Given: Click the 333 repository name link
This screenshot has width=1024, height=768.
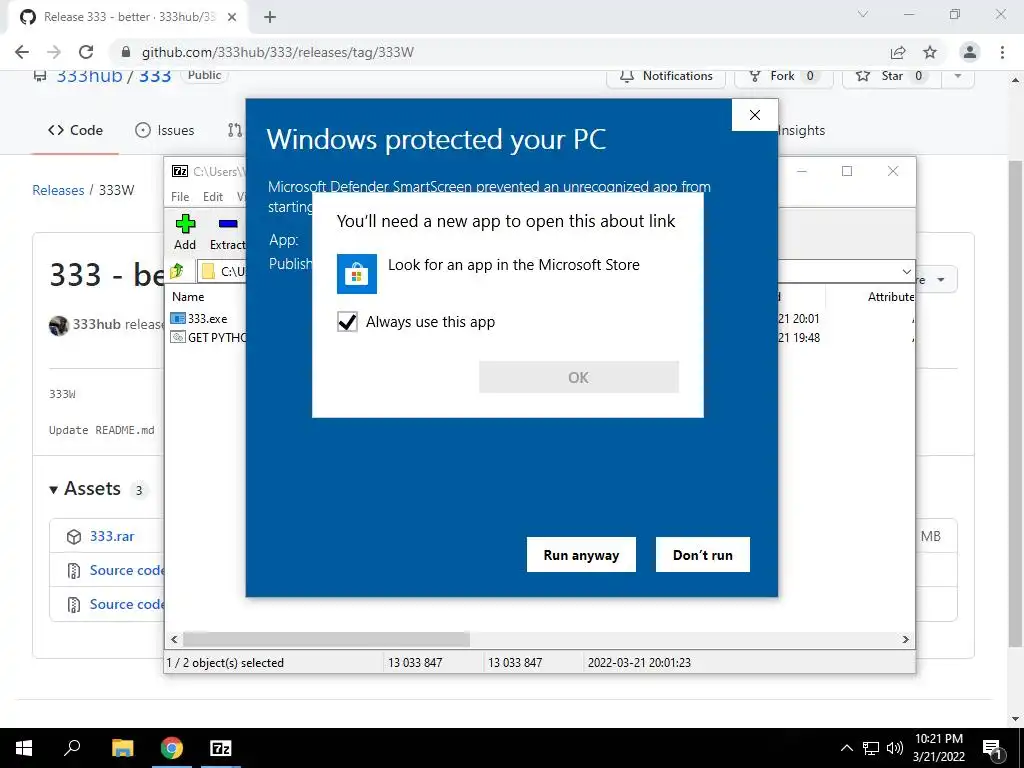Looking at the screenshot, I should 155,76.
